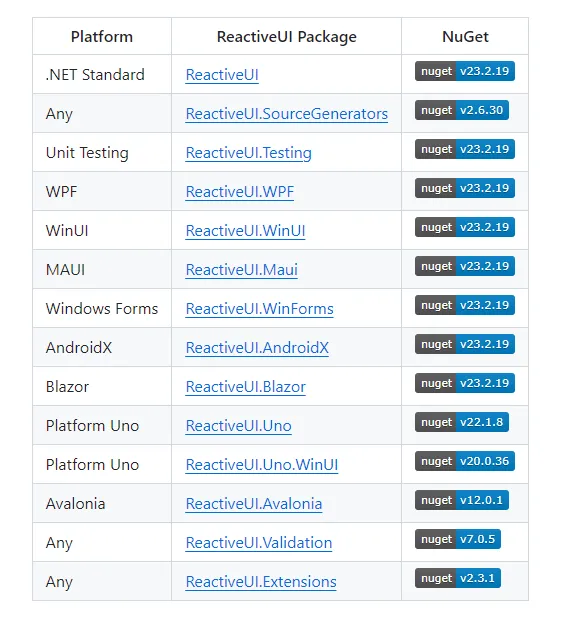The height and width of the screenshot is (617, 567).
Task: Click the nuget v12.0.1 badge
Action: click(462, 500)
